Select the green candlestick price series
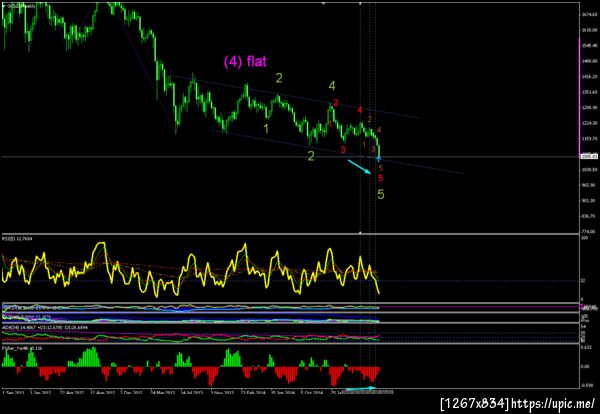This screenshot has width=600, height=414. 190,80
